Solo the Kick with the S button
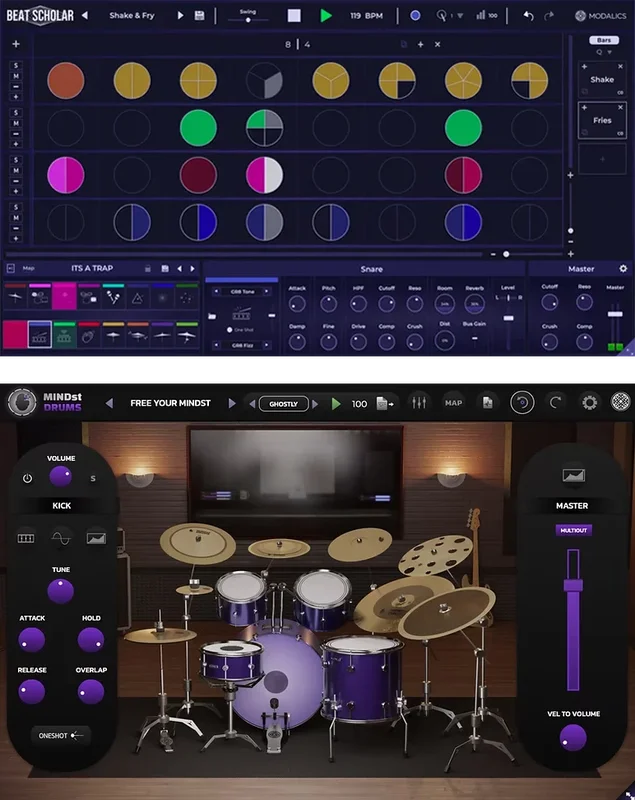This screenshot has height=800, width=635. 93,478
